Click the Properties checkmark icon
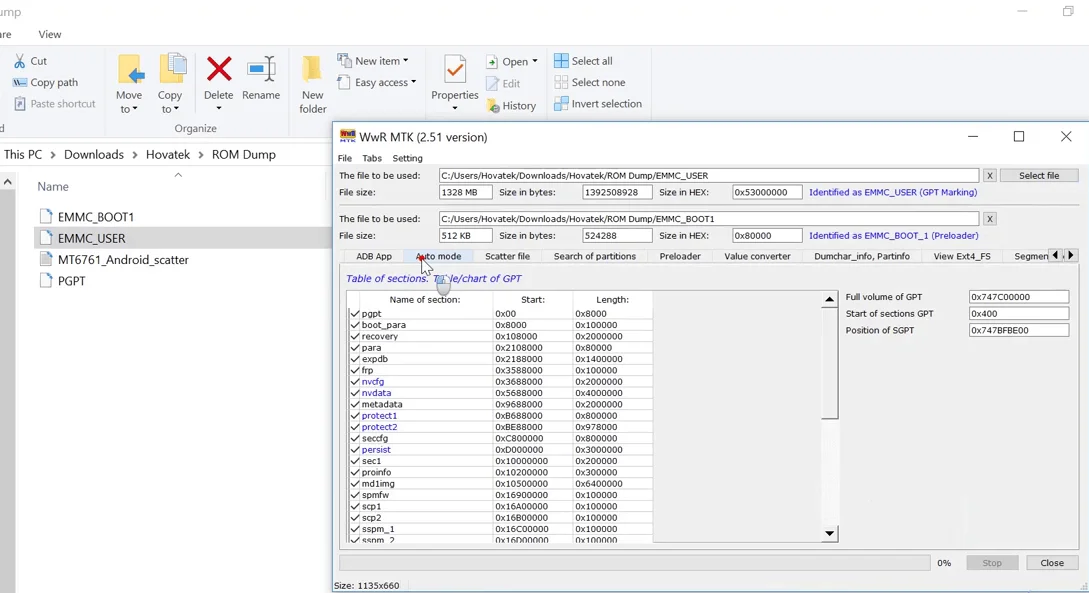Image resolution: width=1089 pixels, height=593 pixels. (x=455, y=69)
